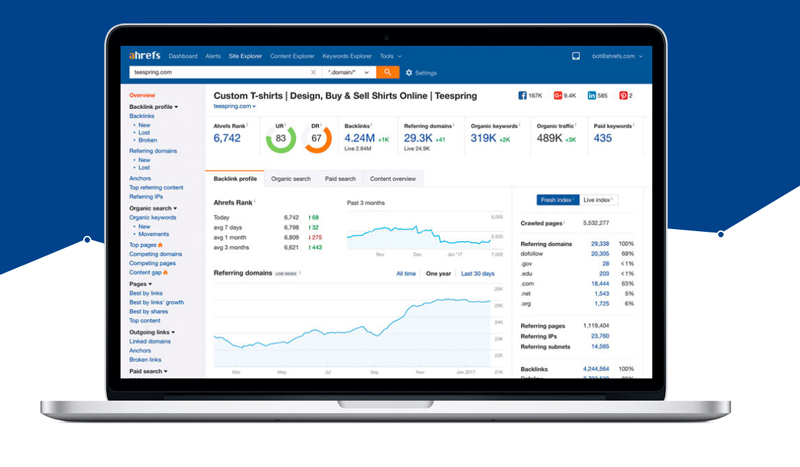This screenshot has height=467, width=800.
Task: Show Last 30 days referring domains
Action: (x=478, y=274)
